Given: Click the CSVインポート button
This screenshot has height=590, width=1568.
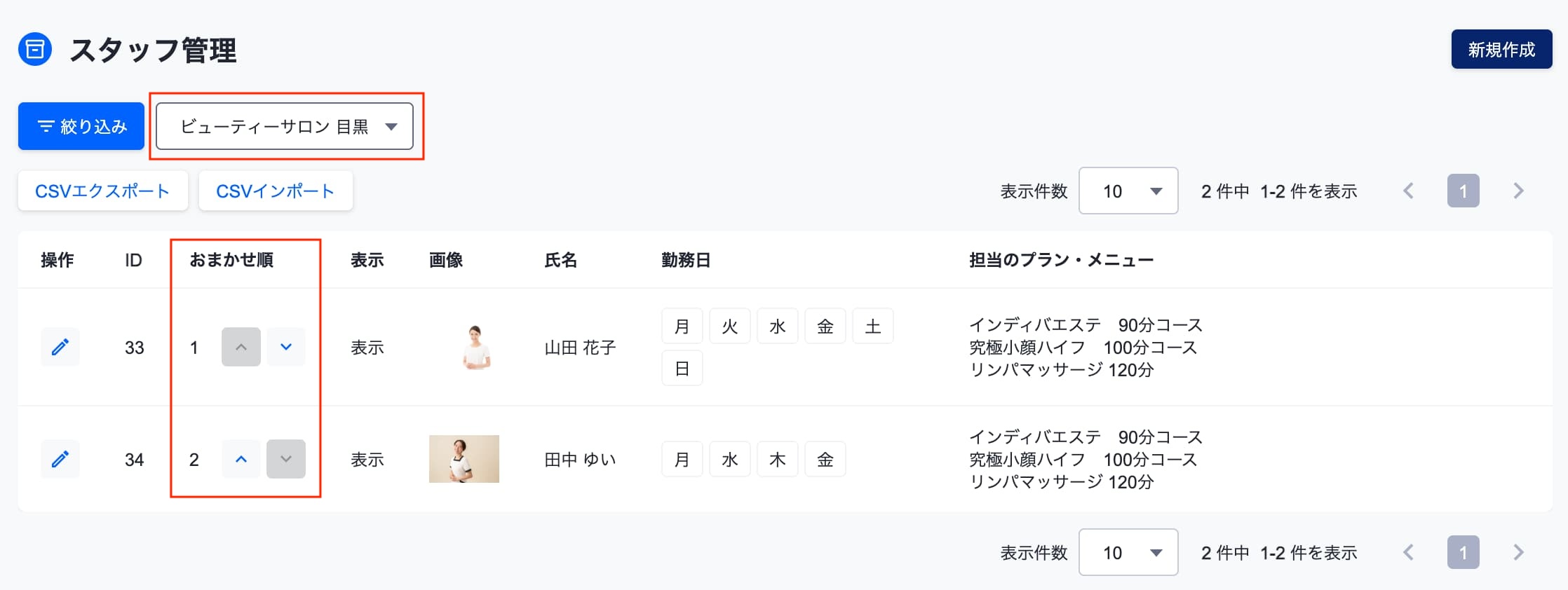Looking at the screenshot, I should [x=276, y=191].
